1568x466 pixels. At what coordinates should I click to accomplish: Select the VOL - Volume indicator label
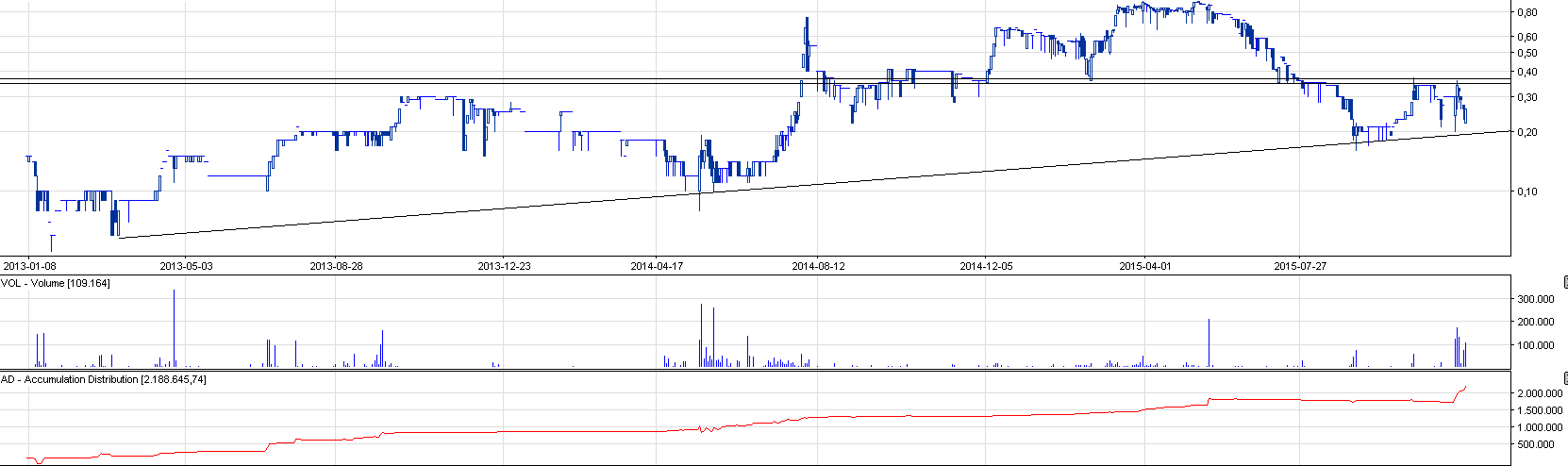tap(56, 283)
